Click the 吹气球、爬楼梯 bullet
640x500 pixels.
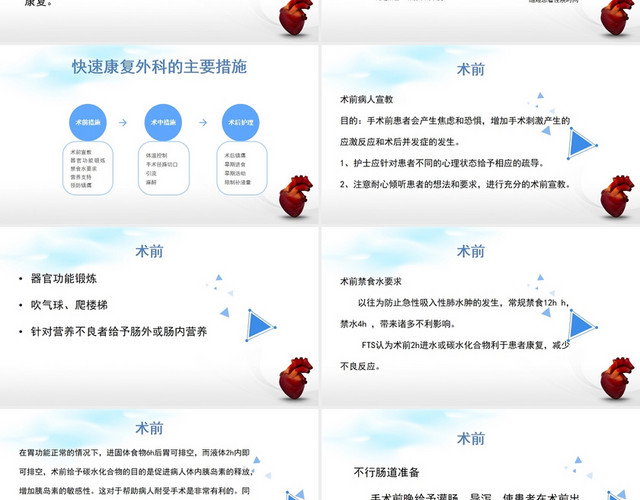tap(69, 305)
